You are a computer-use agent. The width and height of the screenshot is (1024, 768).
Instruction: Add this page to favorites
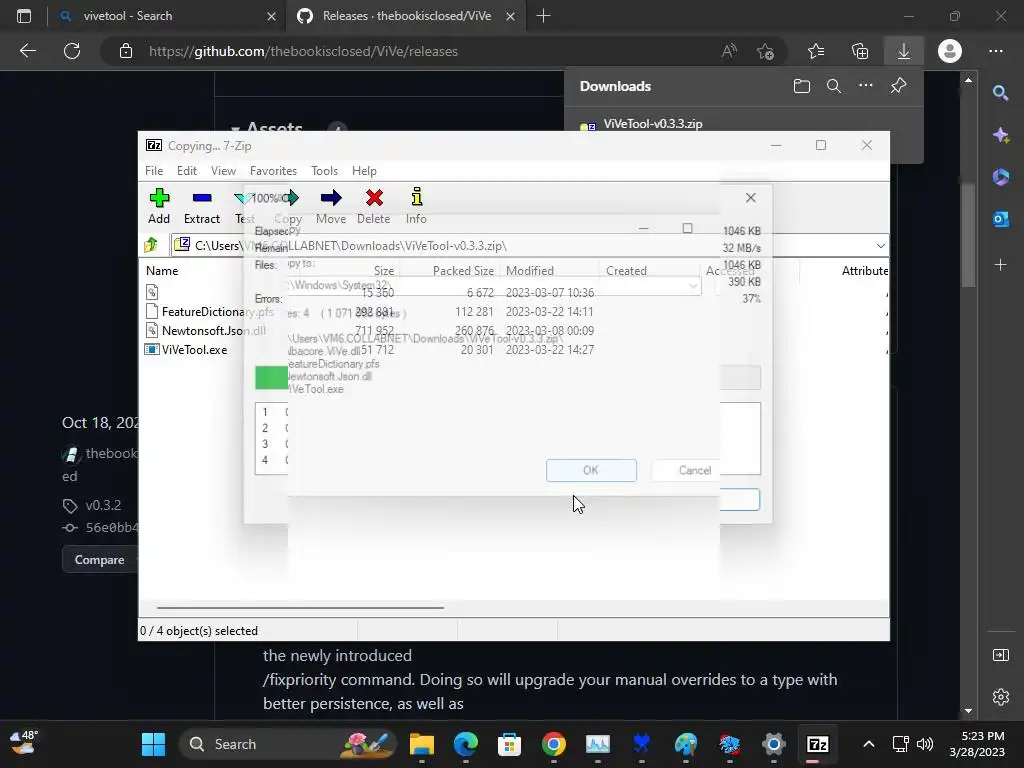(x=765, y=51)
